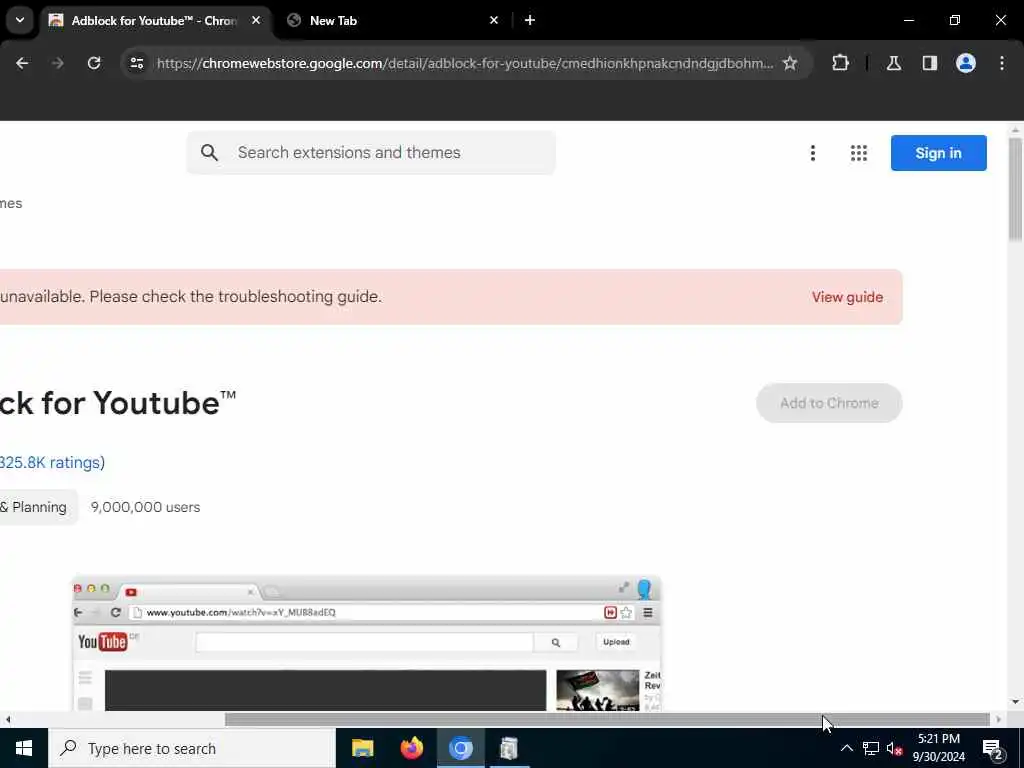Open Chrome three-dot menu
1024x768 pixels.
(1002, 63)
